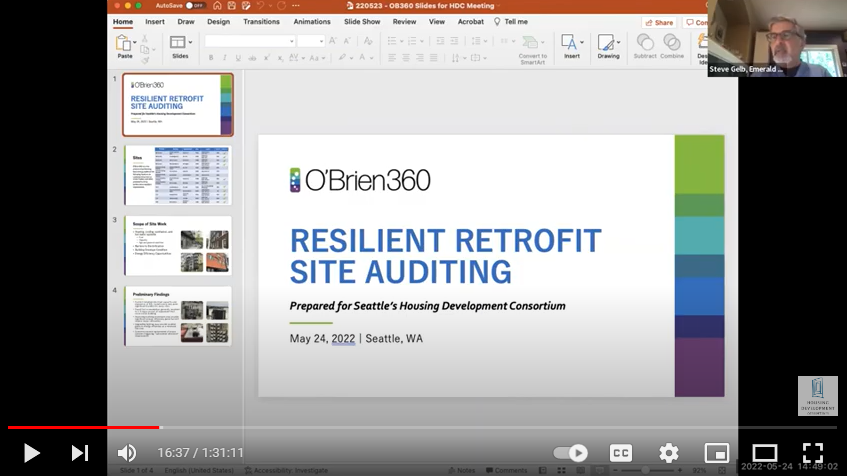Image resolution: width=847 pixels, height=476 pixels.
Task: Open the Acrobat ribbon tab
Action: point(470,22)
